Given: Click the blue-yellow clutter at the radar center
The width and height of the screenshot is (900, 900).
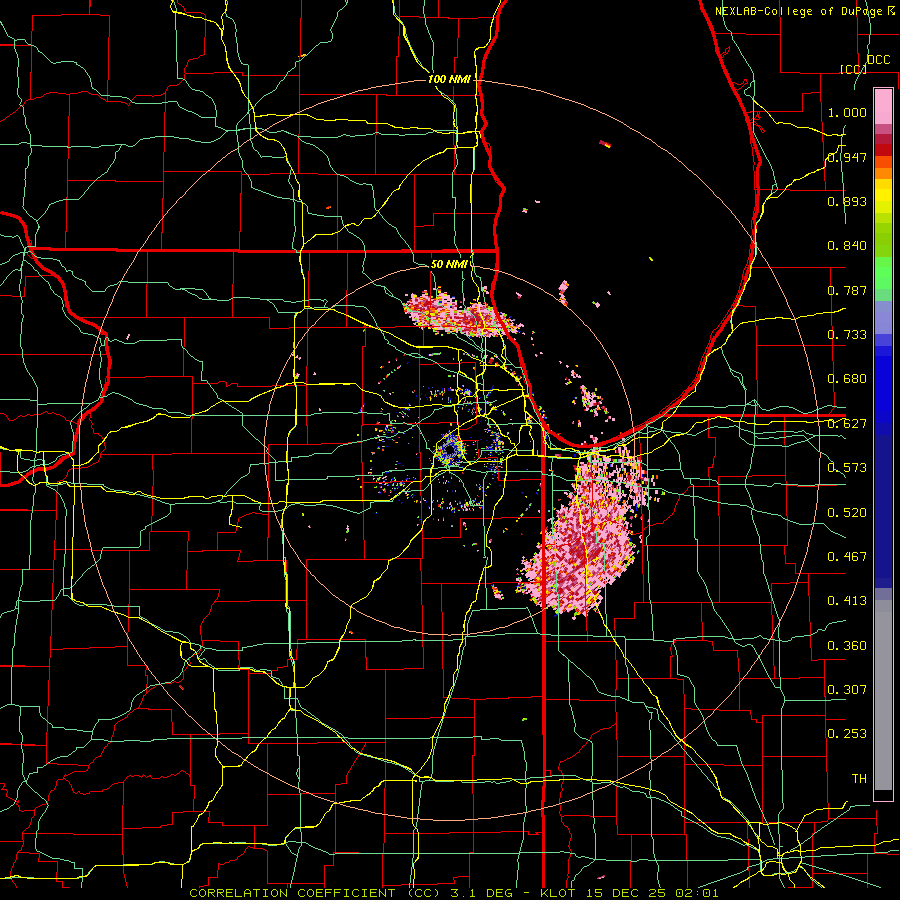Looking at the screenshot, I should point(449,449).
